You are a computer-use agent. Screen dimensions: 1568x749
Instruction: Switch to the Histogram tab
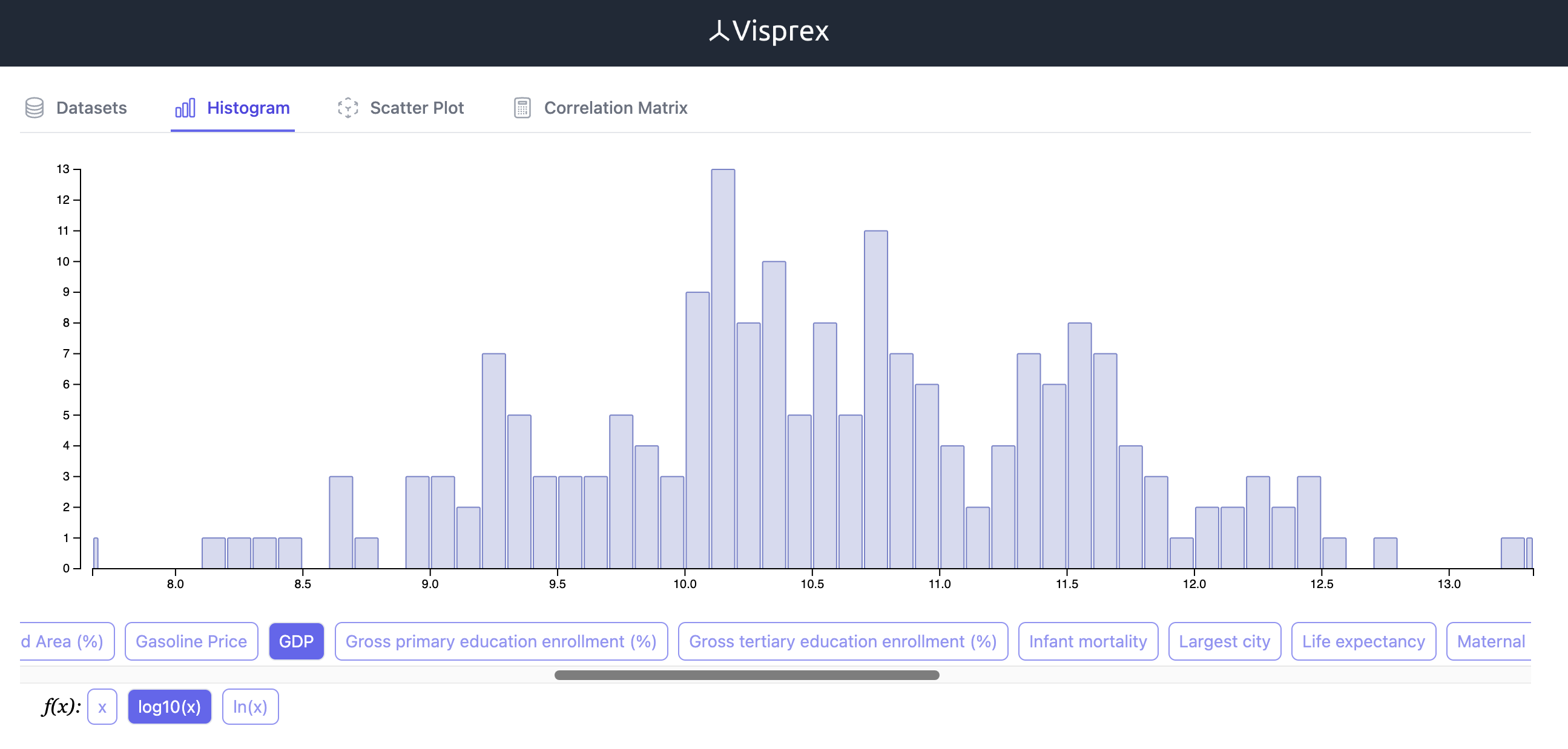point(232,108)
